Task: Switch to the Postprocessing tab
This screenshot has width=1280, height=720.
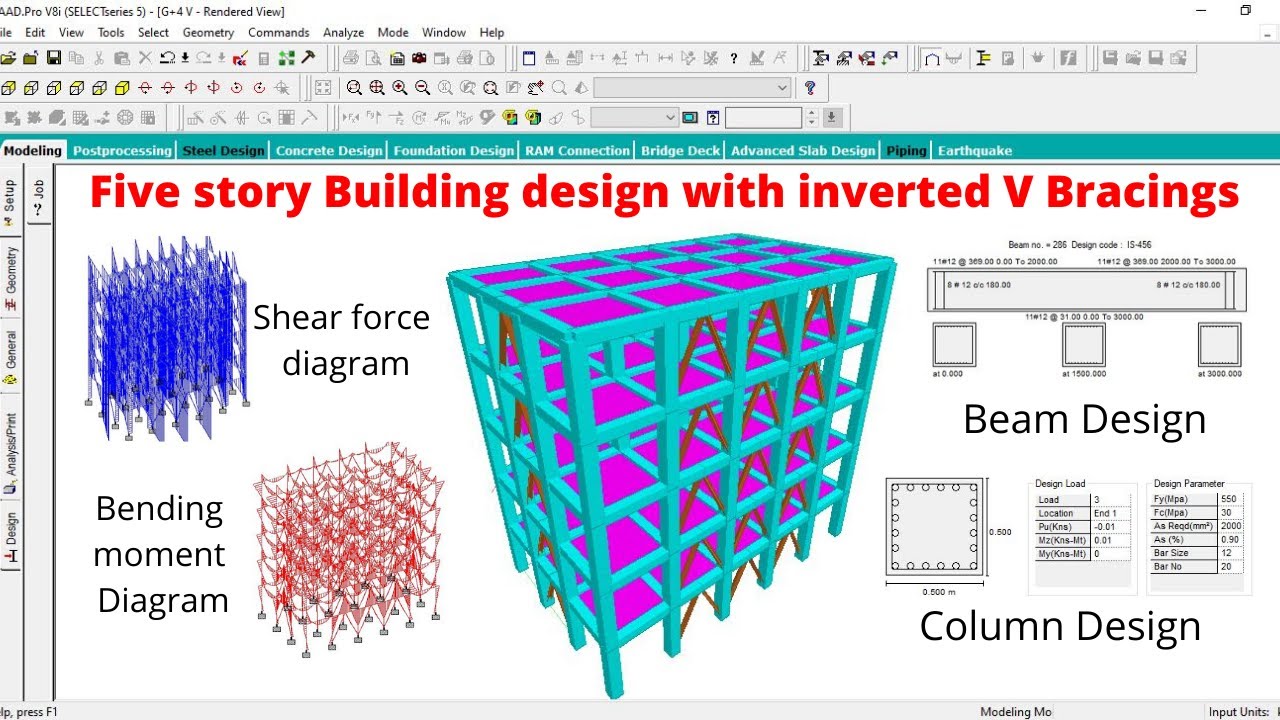Action: point(122,151)
